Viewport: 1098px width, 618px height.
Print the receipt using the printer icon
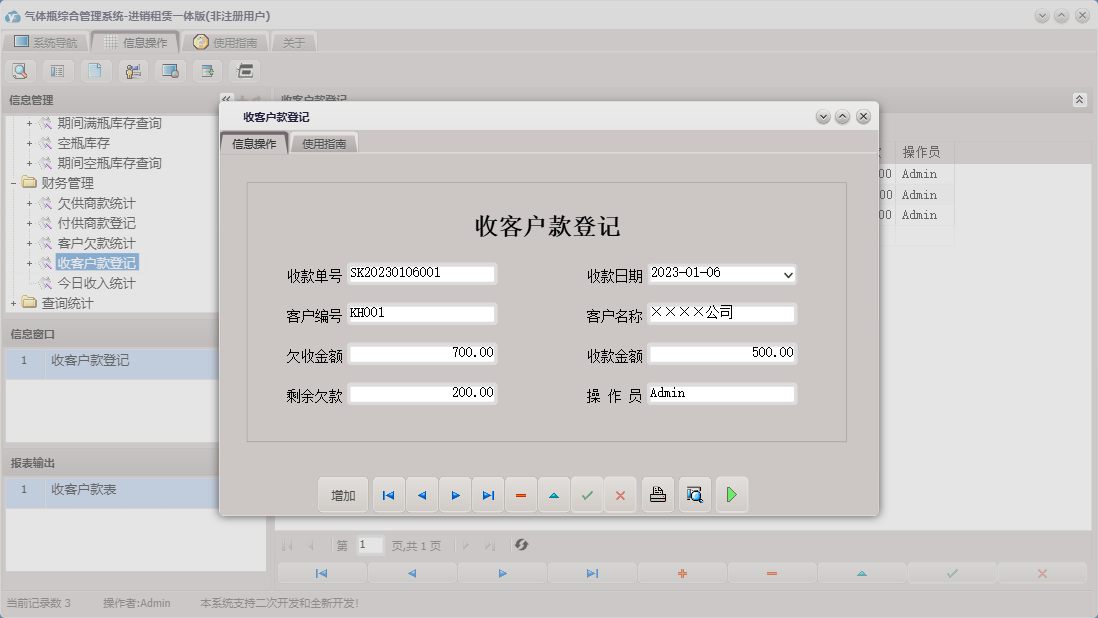pos(657,494)
